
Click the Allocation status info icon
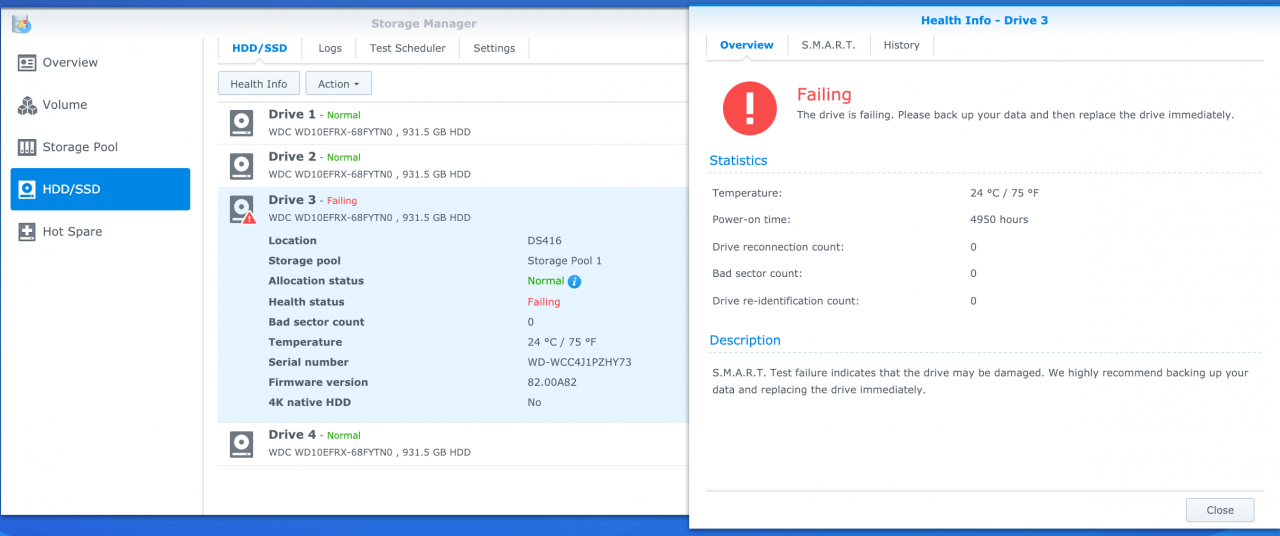click(x=574, y=281)
